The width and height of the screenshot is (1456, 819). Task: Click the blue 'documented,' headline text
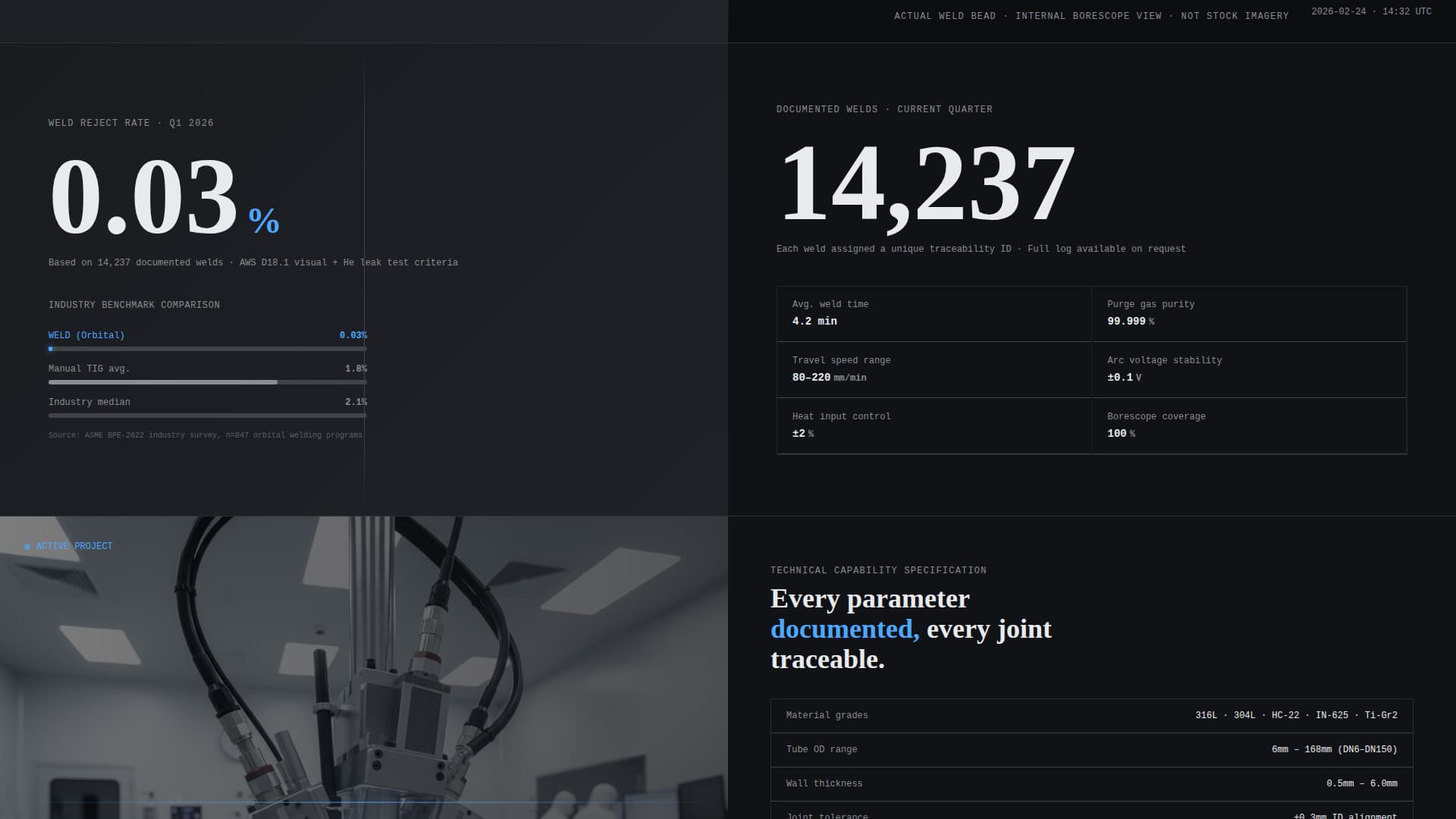click(843, 629)
